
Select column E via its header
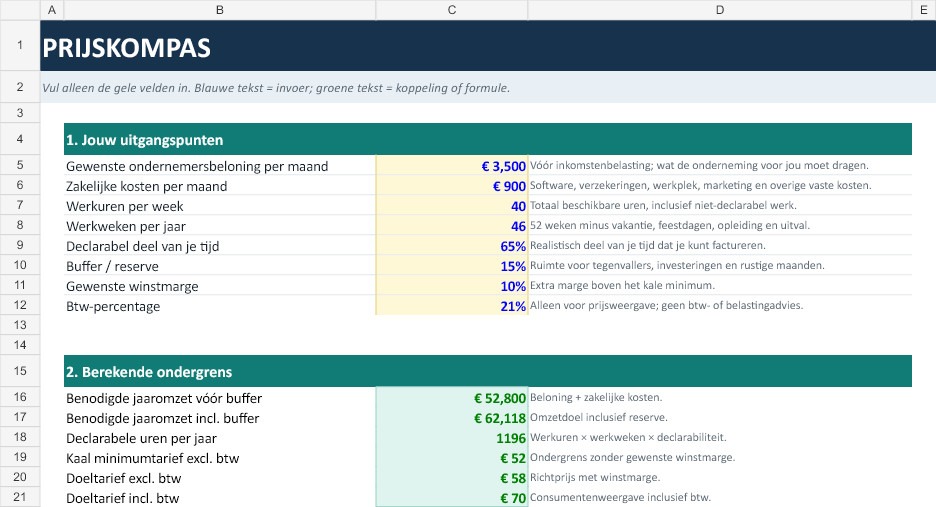924,10
